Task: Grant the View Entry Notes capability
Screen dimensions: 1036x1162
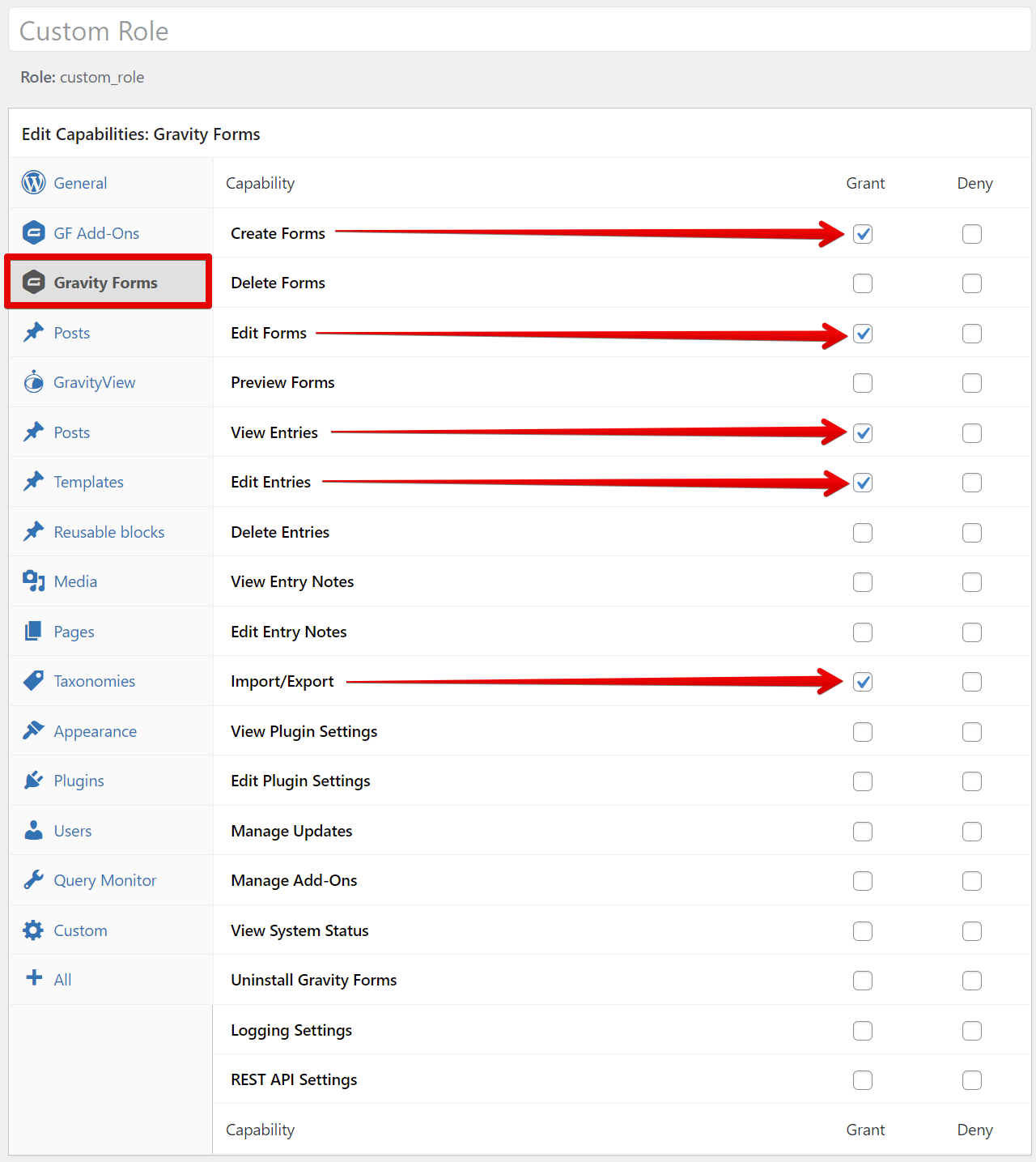Action: click(x=863, y=582)
